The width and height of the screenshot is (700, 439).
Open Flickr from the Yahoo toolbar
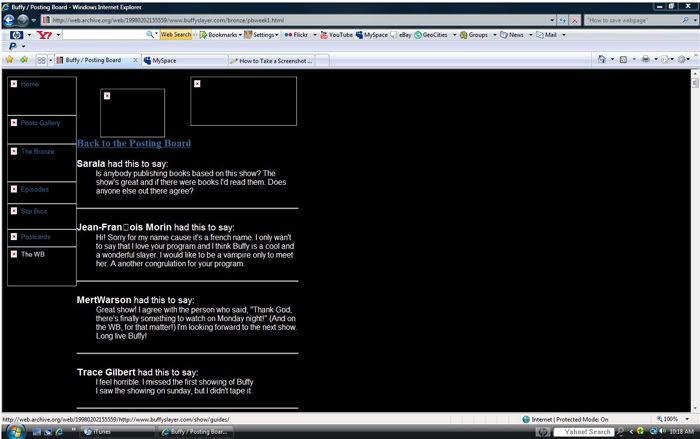coord(296,35)
